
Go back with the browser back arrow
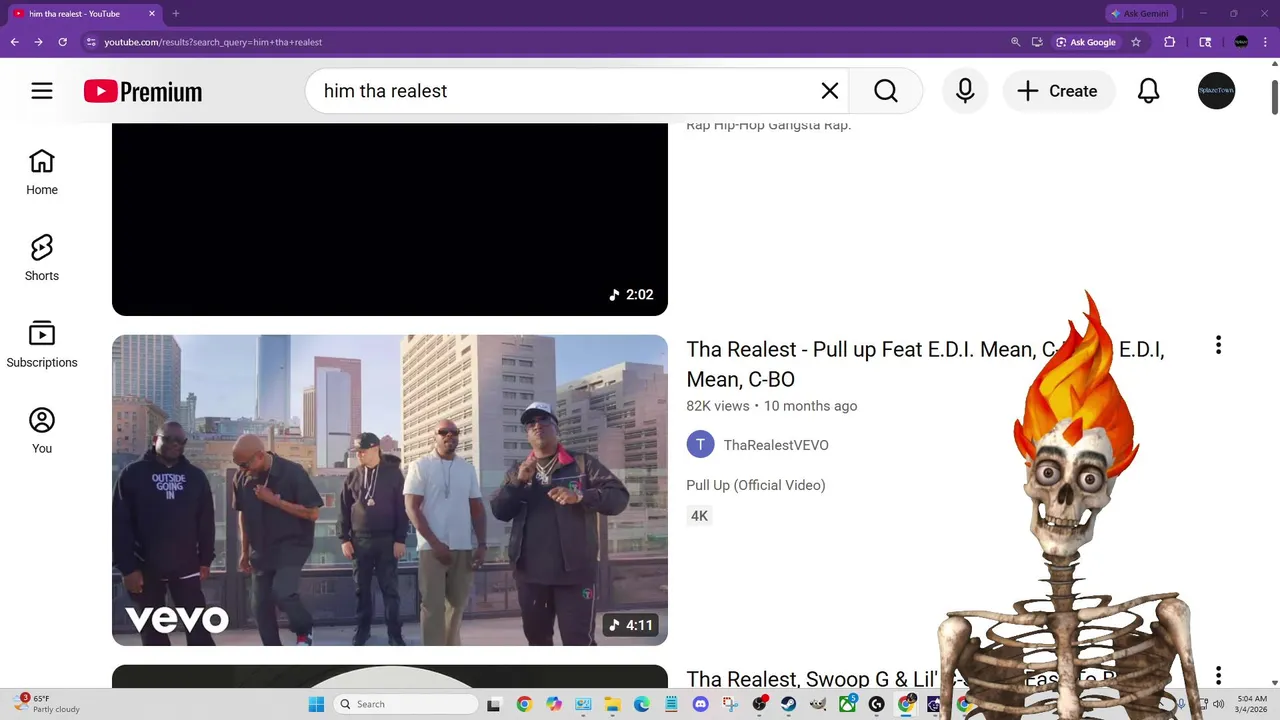point(14,42)
